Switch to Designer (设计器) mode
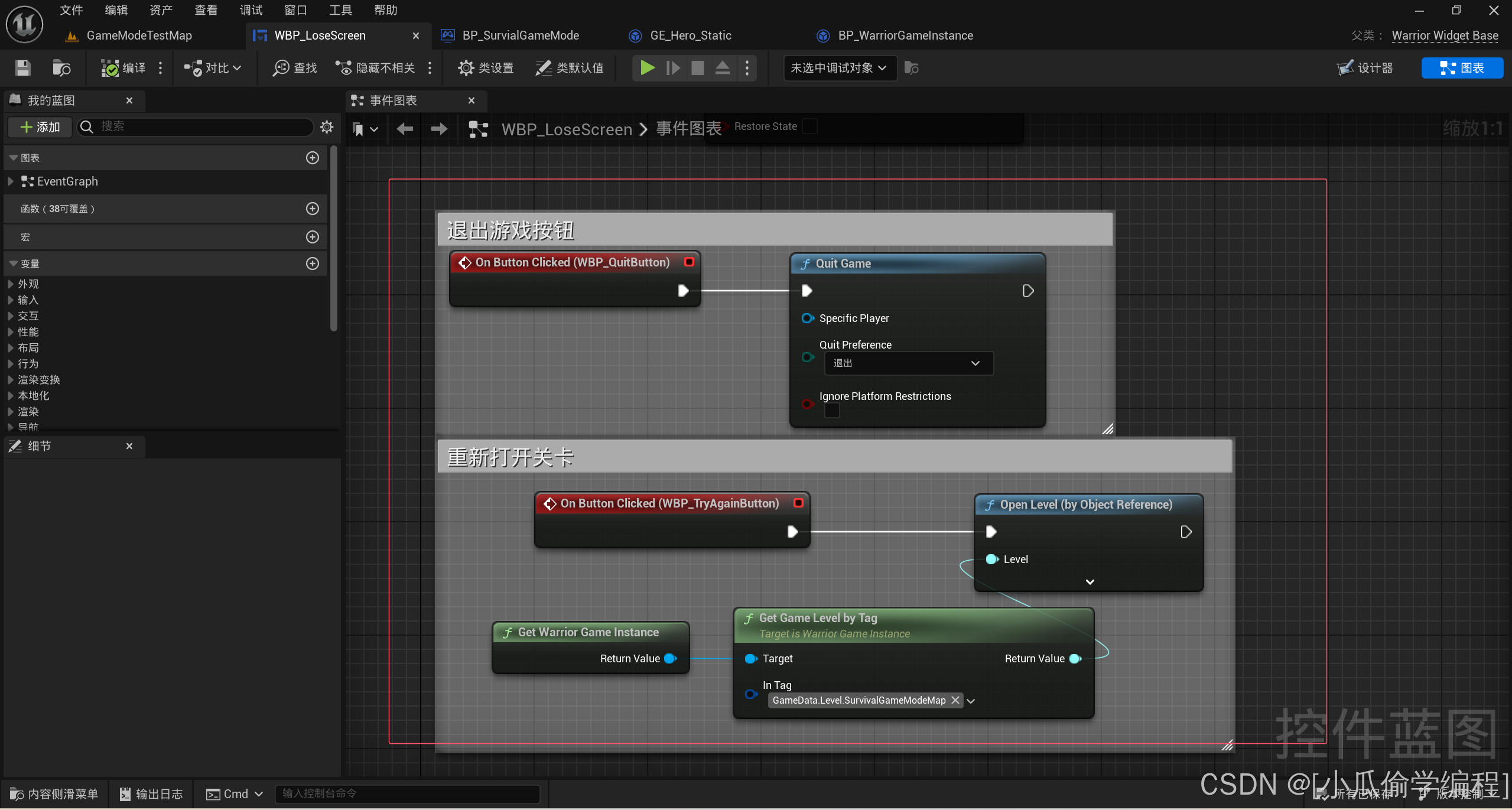 pos(1365,68)
